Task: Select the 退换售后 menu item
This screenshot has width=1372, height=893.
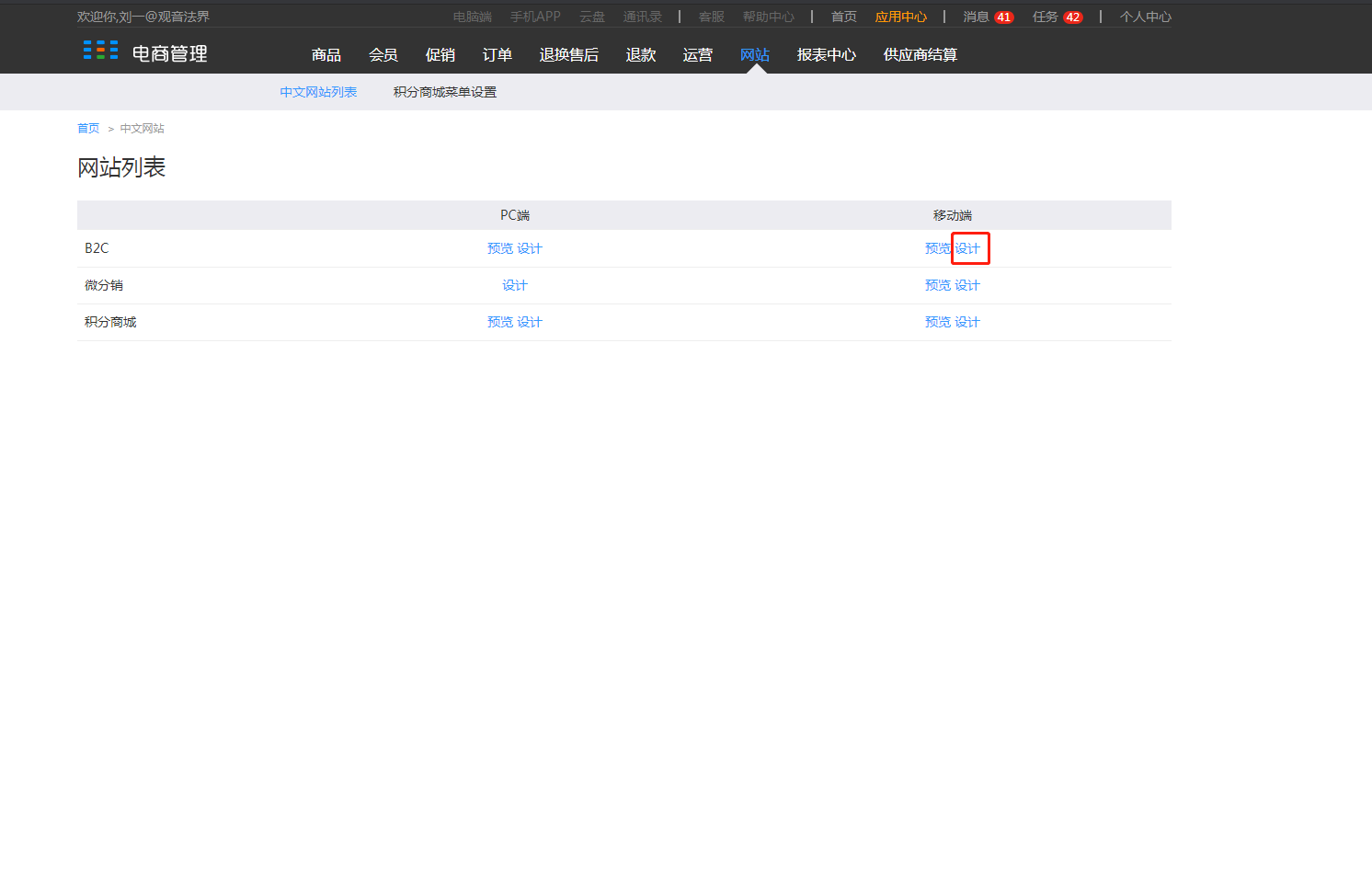Action: (569, 55)
